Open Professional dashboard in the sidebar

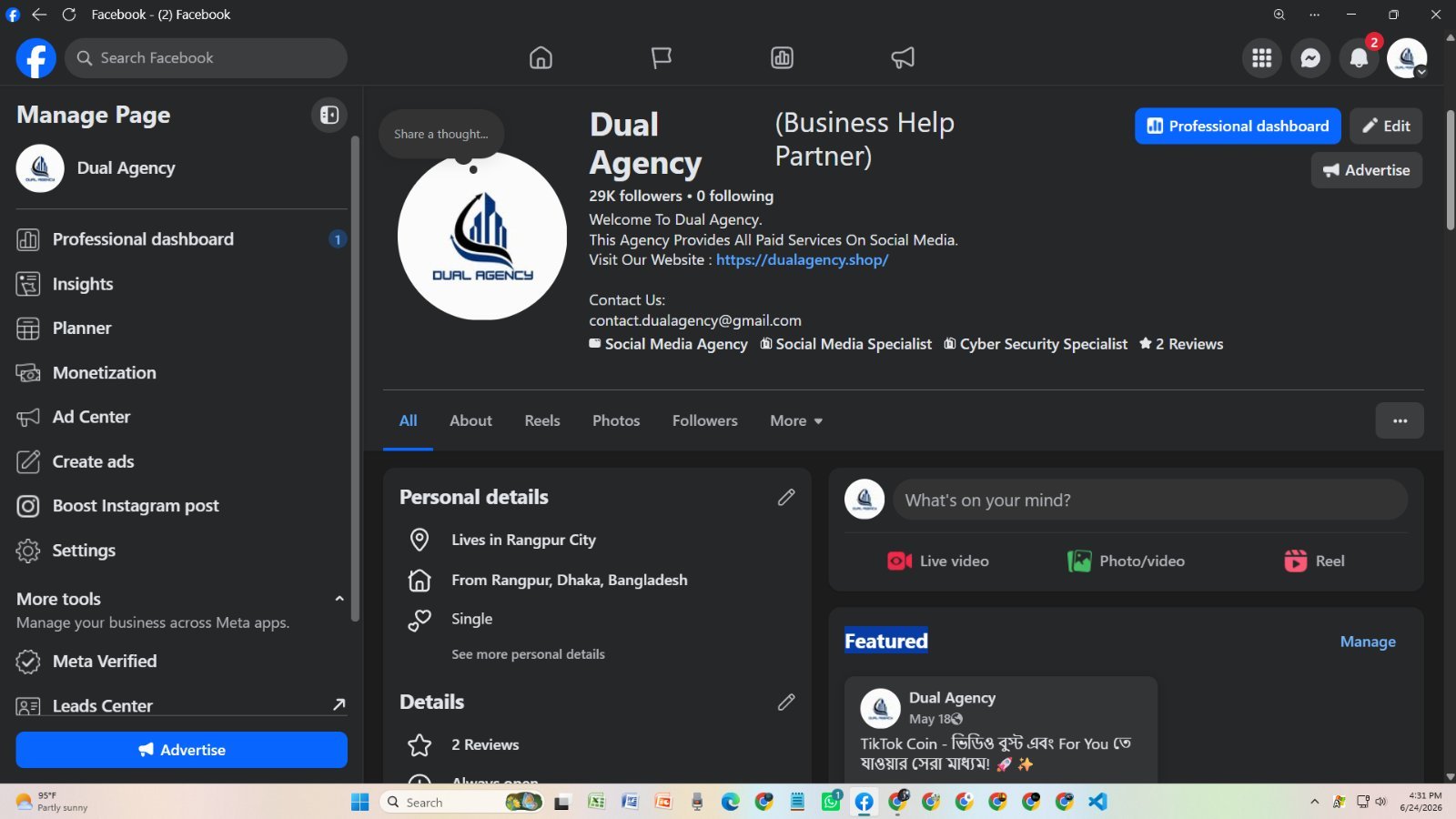pyautogui.click(x=181, y=239)
